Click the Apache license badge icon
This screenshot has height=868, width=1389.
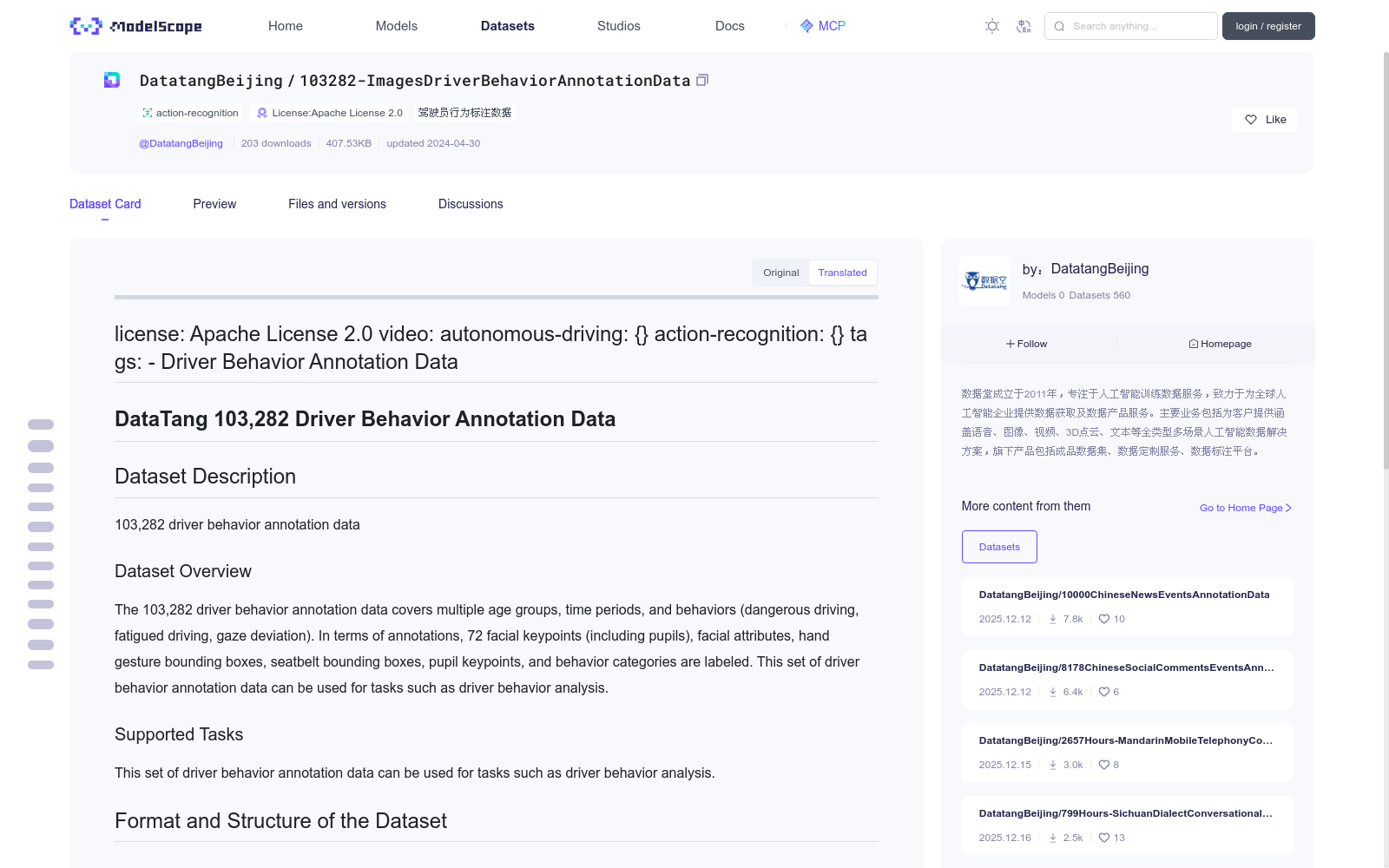[x=262, y=113]
